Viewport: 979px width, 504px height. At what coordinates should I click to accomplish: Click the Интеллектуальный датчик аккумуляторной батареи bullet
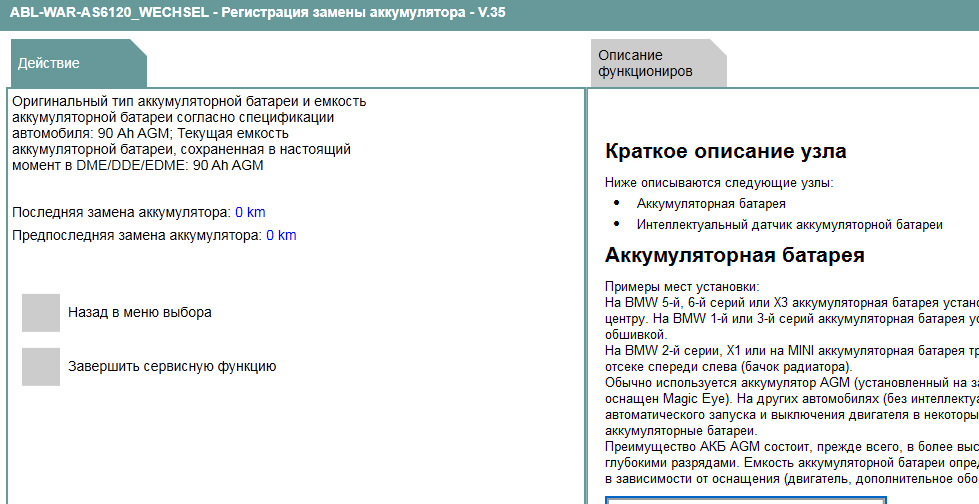790,225
